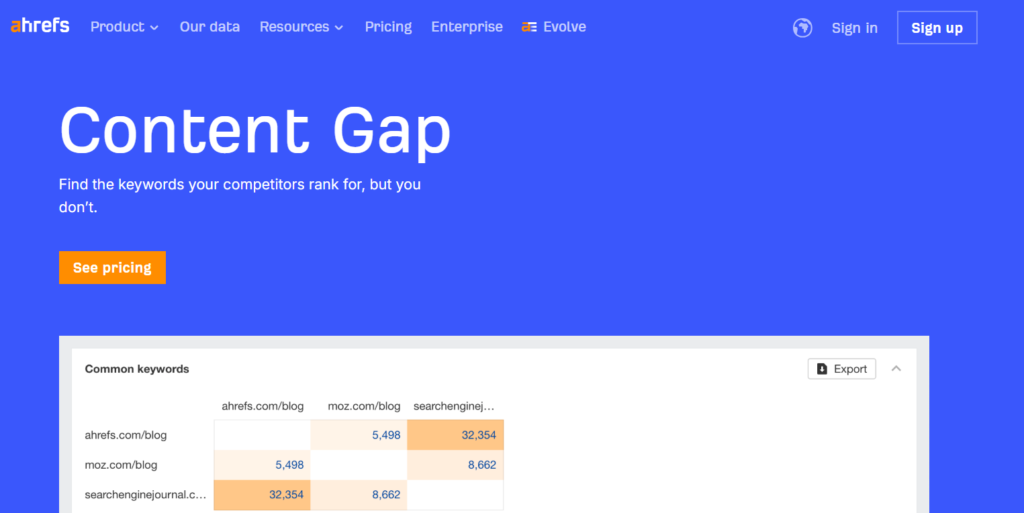The image size is (1024, 513).
Task: Click the searchenginejournal.c… row label
Action: 145,495
